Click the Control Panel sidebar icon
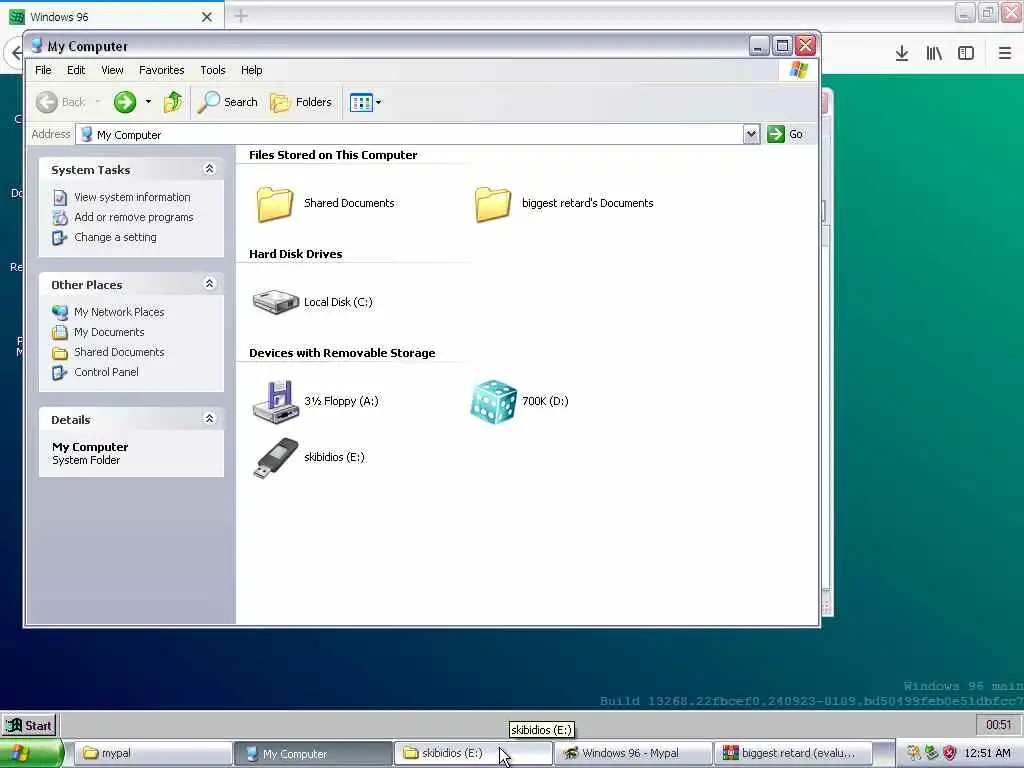This screenshot has height=768, width=1024. pos(60,372)
